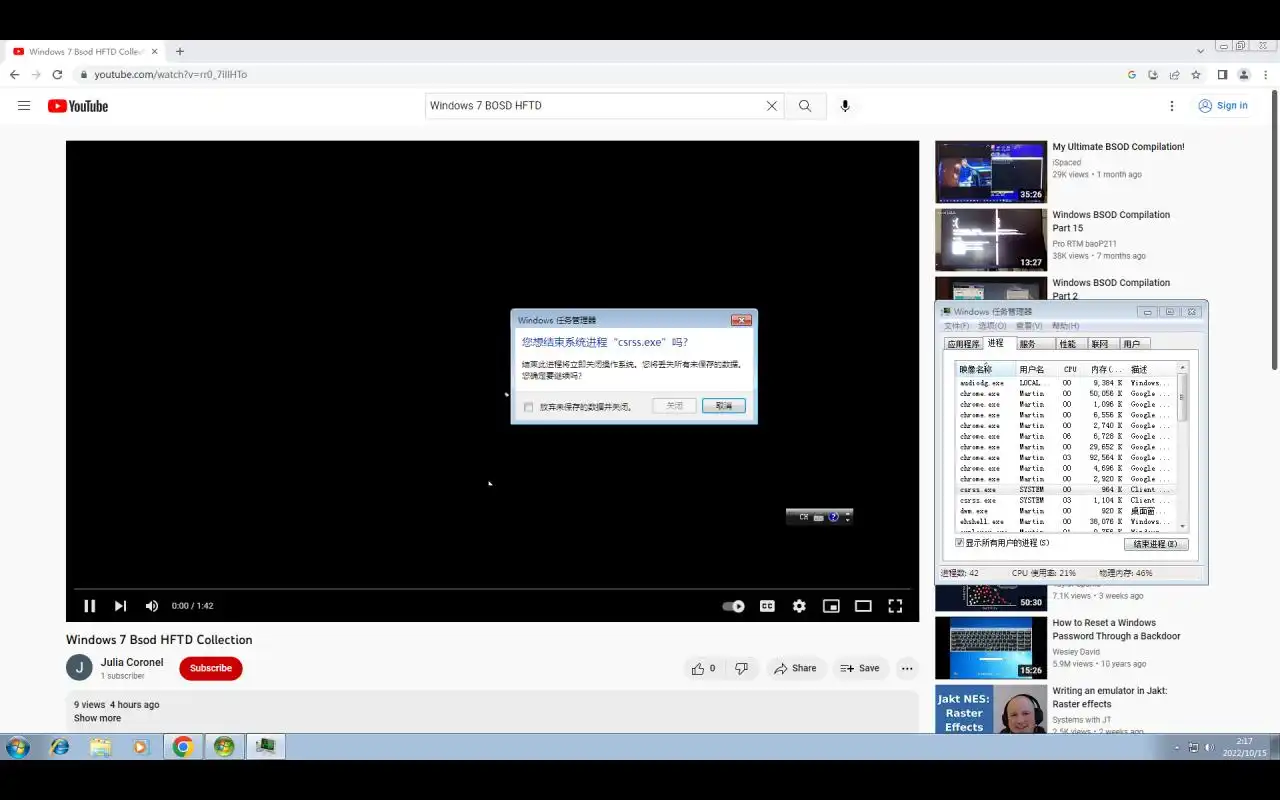Open the player settings gear
This screenshot has width=1280, height=800.
click(x=799, y=606)
